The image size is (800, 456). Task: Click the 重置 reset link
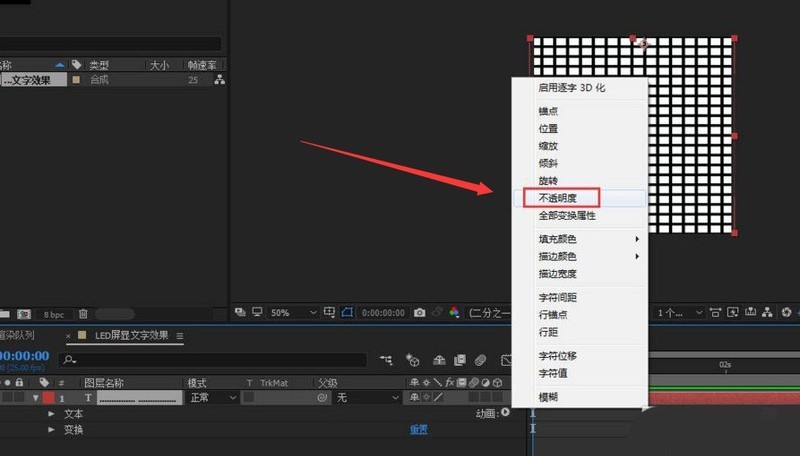pyautogui.click(x=418, y=430)
